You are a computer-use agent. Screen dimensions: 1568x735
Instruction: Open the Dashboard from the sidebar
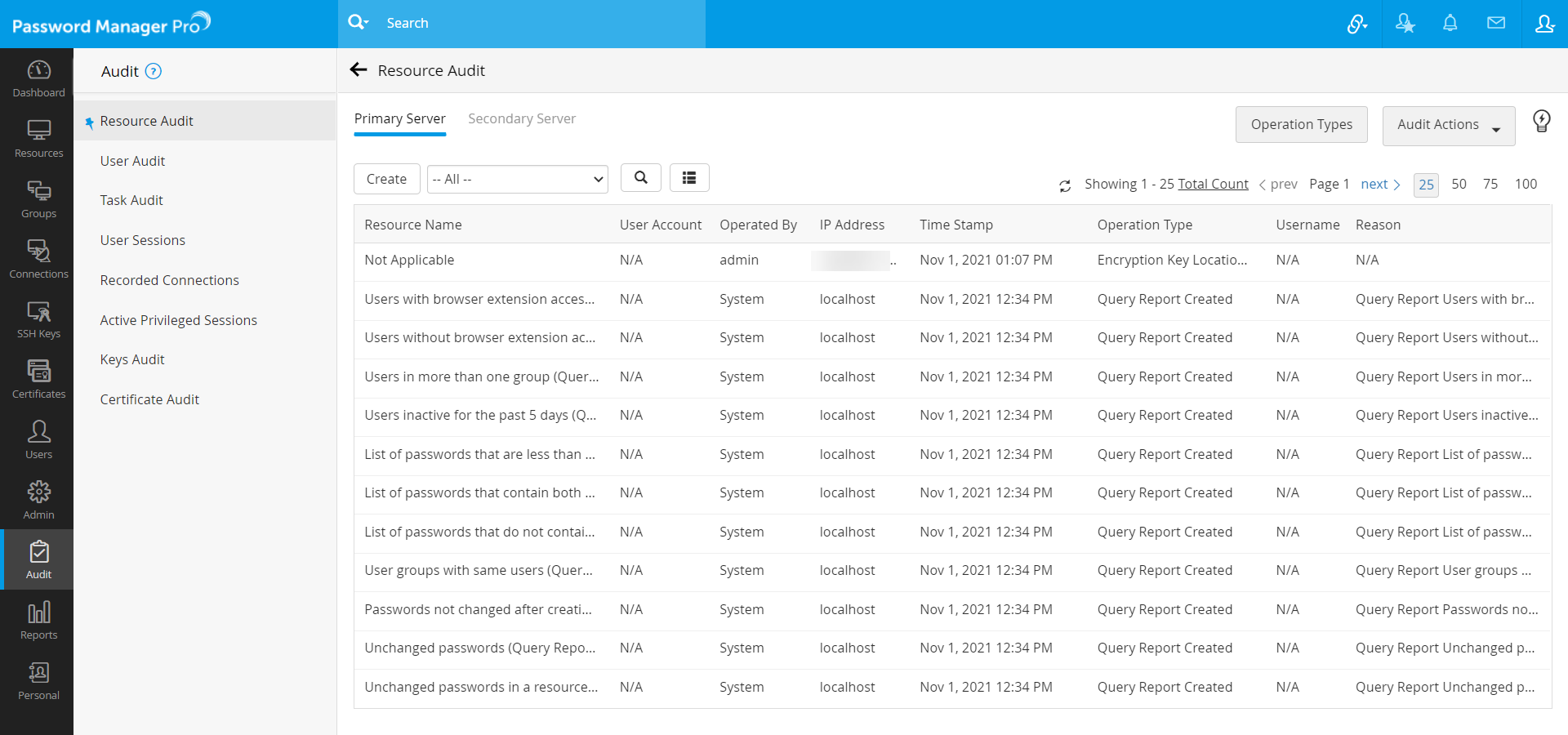pos(38,78)
